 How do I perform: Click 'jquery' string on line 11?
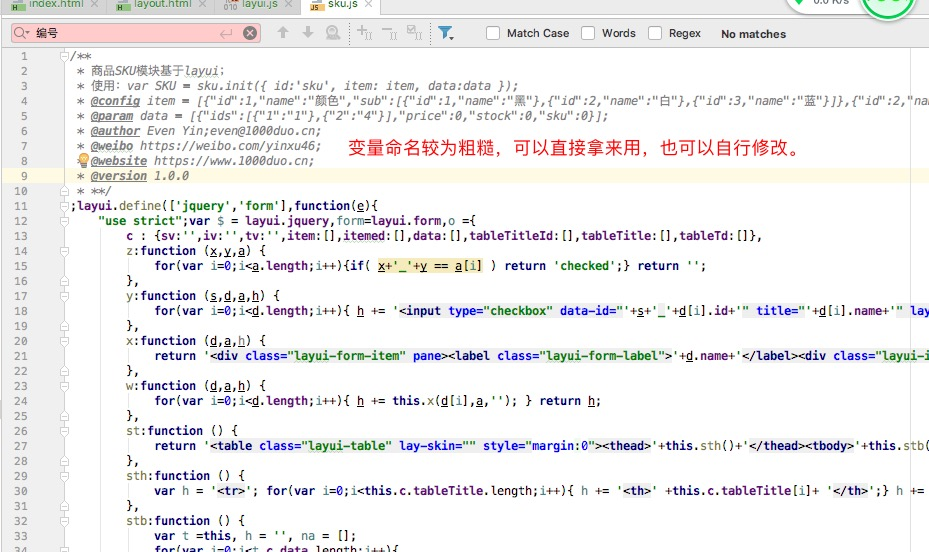click(x=203, y=206)
